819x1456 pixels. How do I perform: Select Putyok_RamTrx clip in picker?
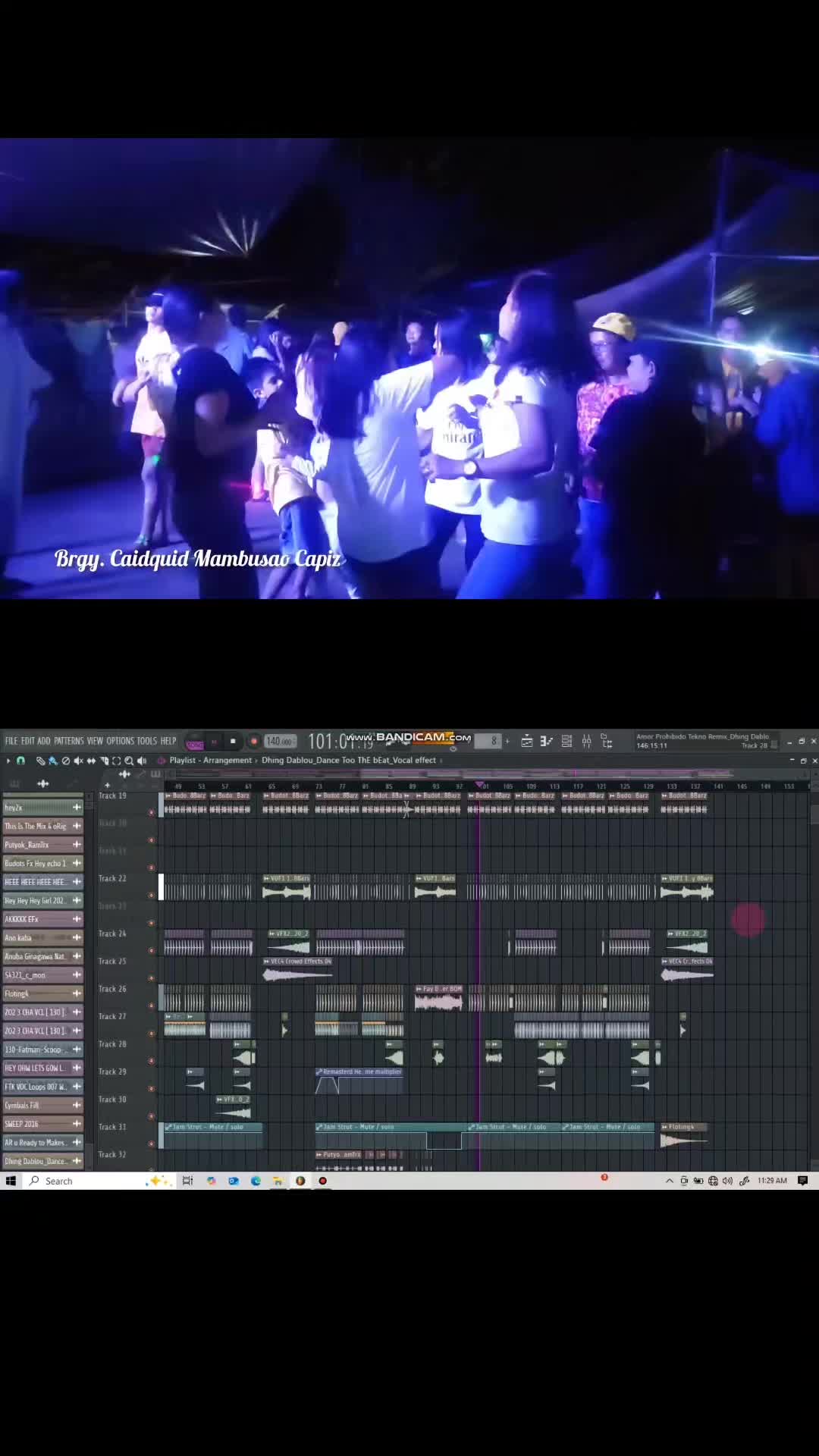click(42, 845)
